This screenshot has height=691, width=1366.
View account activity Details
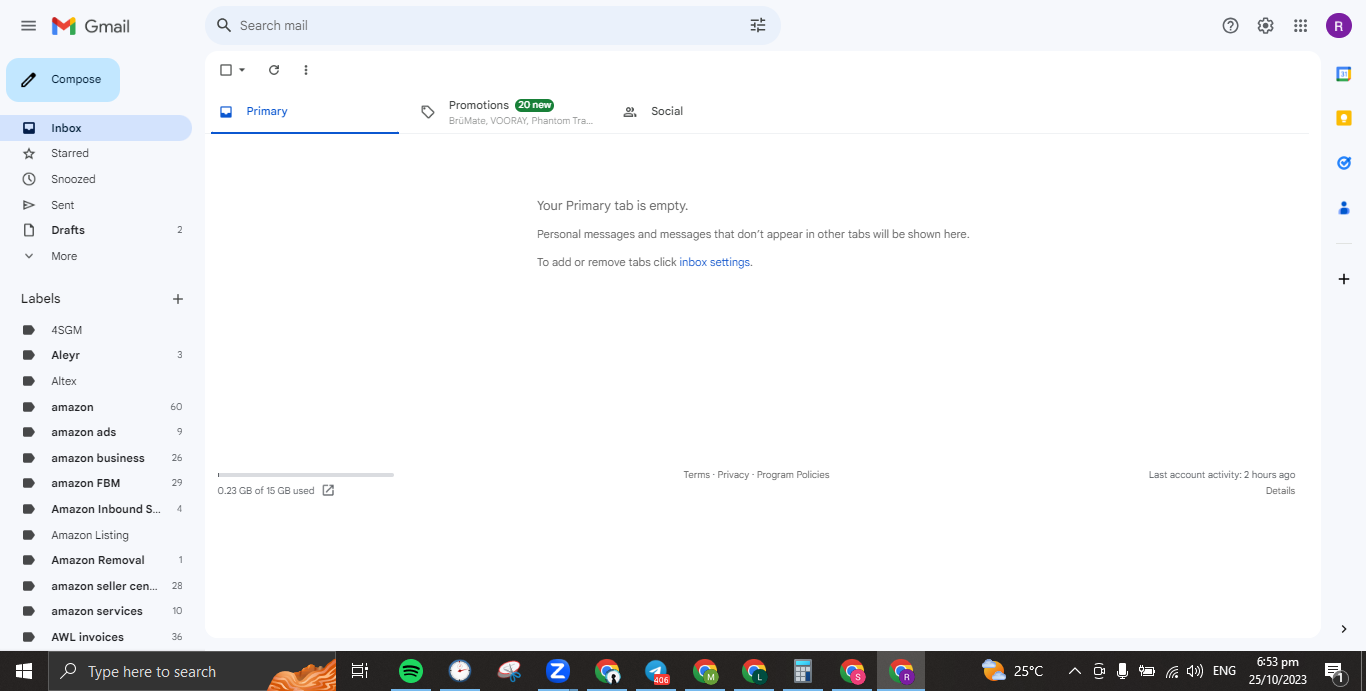1280,491
